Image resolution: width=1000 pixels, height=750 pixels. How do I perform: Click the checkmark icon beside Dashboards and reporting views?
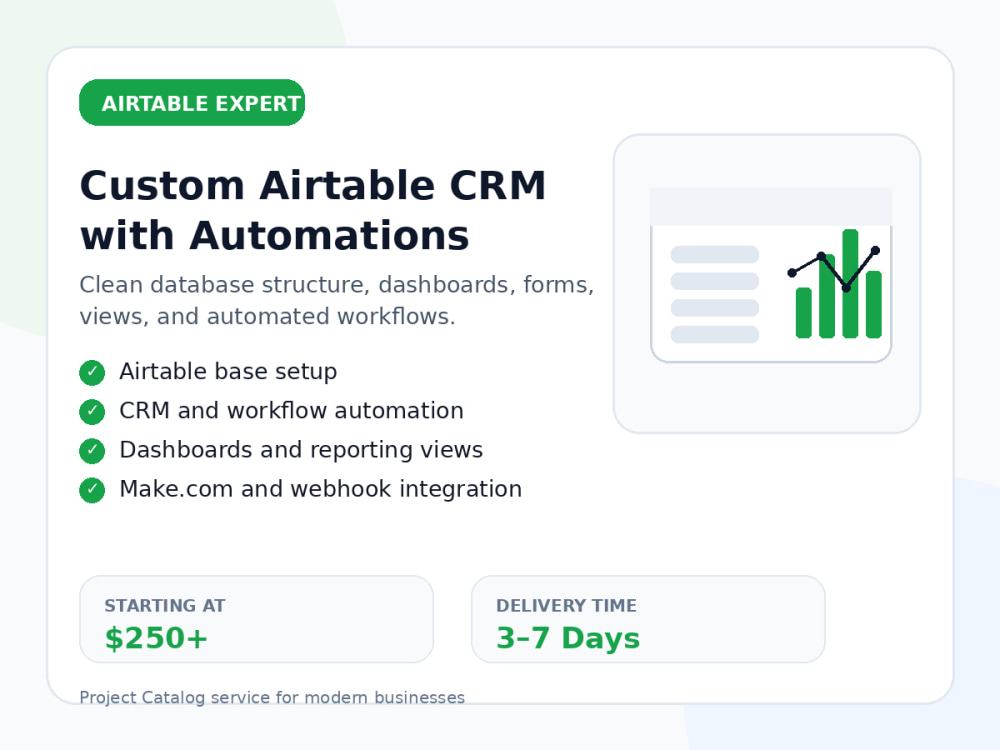tap(92, 451)
